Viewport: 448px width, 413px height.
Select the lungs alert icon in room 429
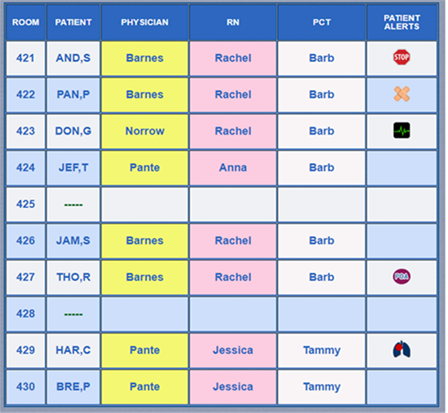coord(401,349)
